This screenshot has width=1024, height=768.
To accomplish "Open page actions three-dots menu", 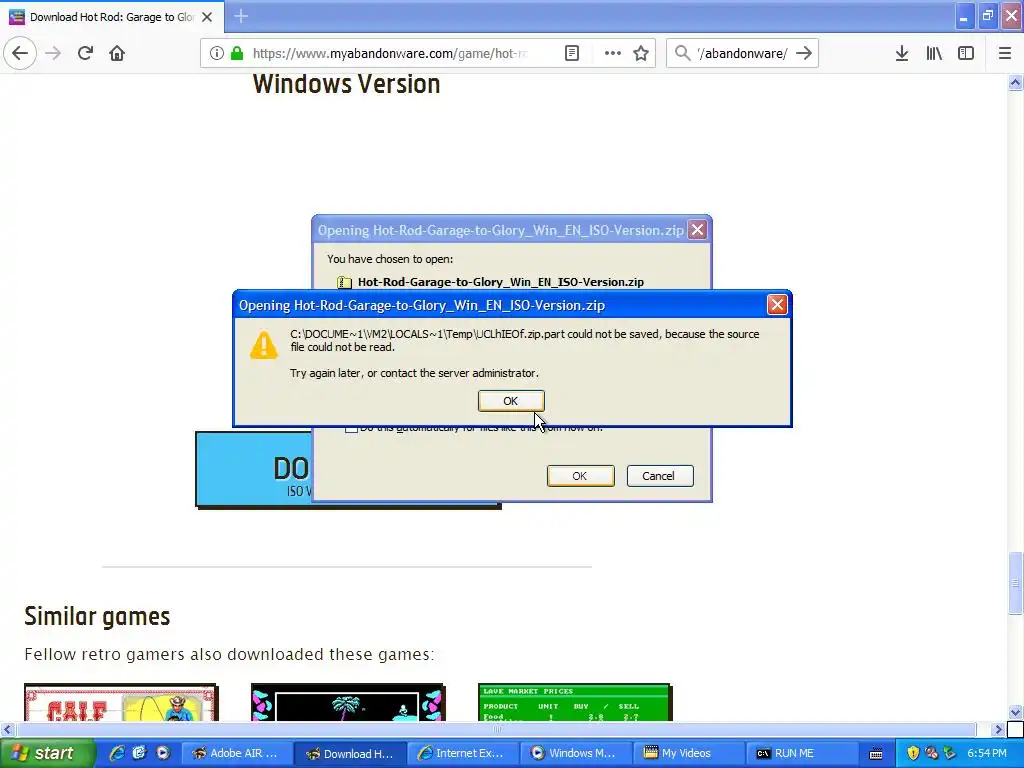I will 613,53.
